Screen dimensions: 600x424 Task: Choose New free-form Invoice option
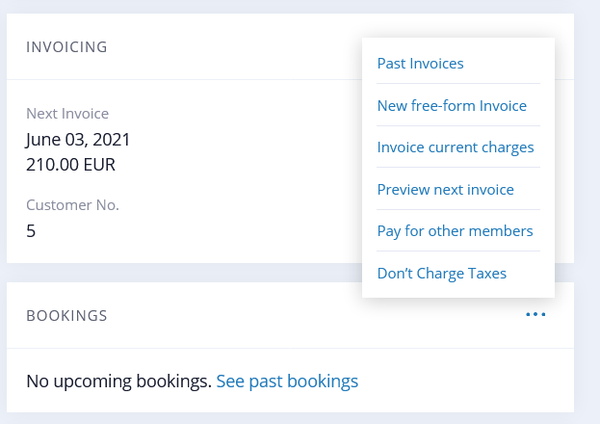point(451,106)
